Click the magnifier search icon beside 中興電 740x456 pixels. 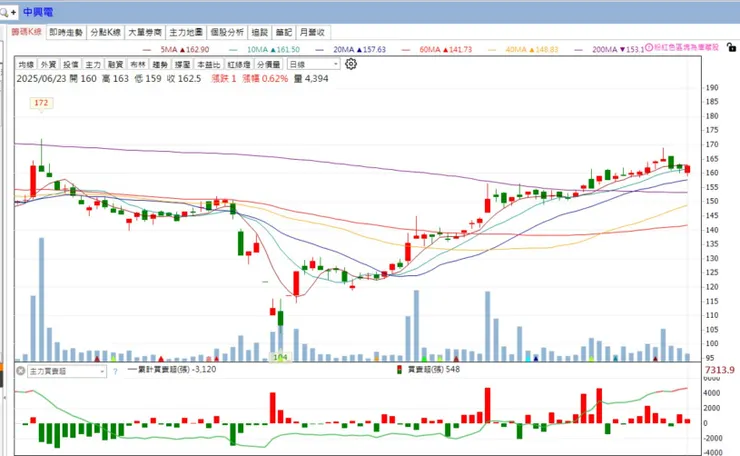tap(5, 12)
